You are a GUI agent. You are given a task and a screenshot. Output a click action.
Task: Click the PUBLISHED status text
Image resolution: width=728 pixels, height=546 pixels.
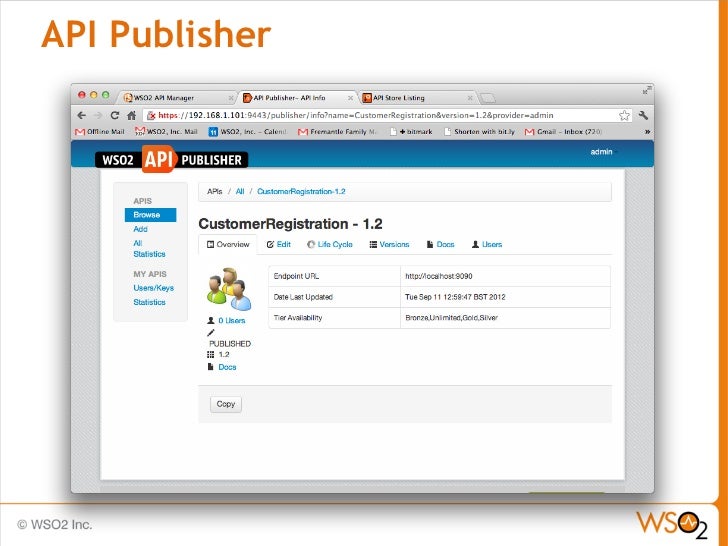point(230,344)
